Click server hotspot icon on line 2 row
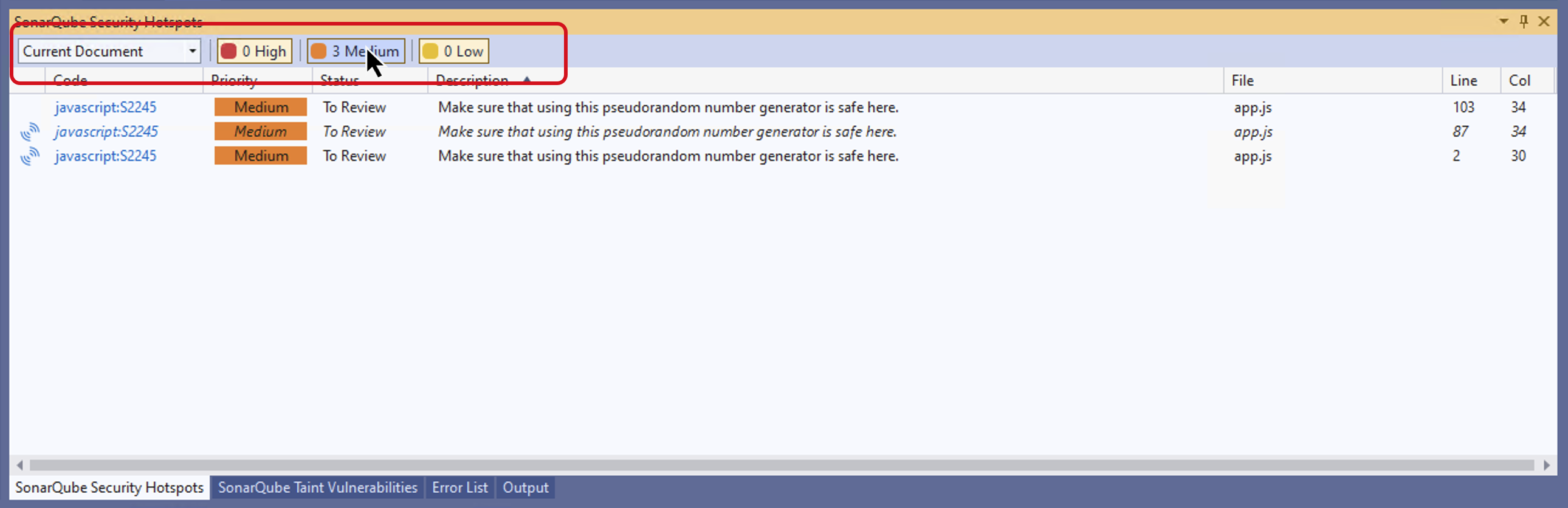Image resolution: width=1568 pixels, height=508 pixels. point(29,156)
